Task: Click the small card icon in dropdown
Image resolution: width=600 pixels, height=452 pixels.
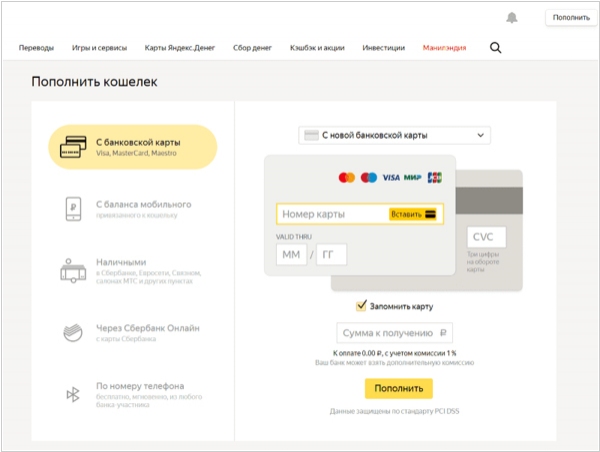Action: coord(311,135)
